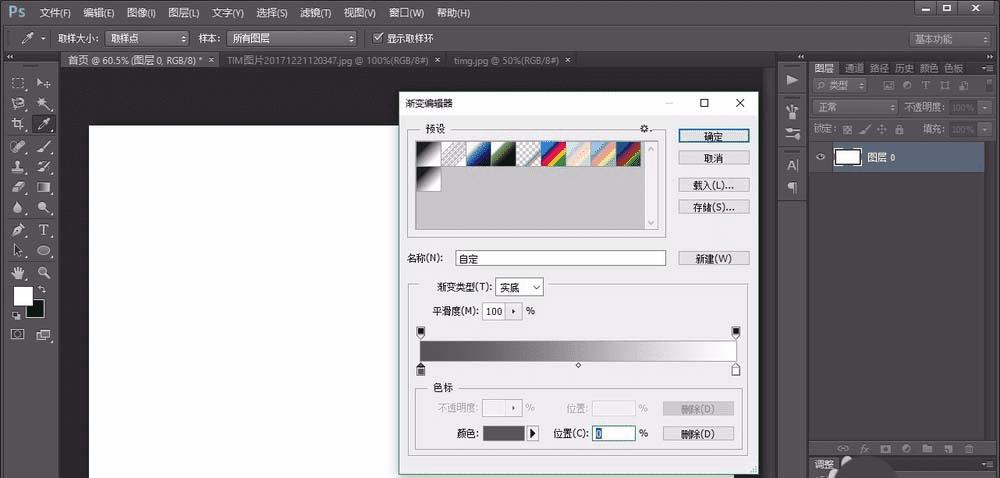Select the Hand tool
This screenshot has height=478, width=1000.
tap(18, 273)
